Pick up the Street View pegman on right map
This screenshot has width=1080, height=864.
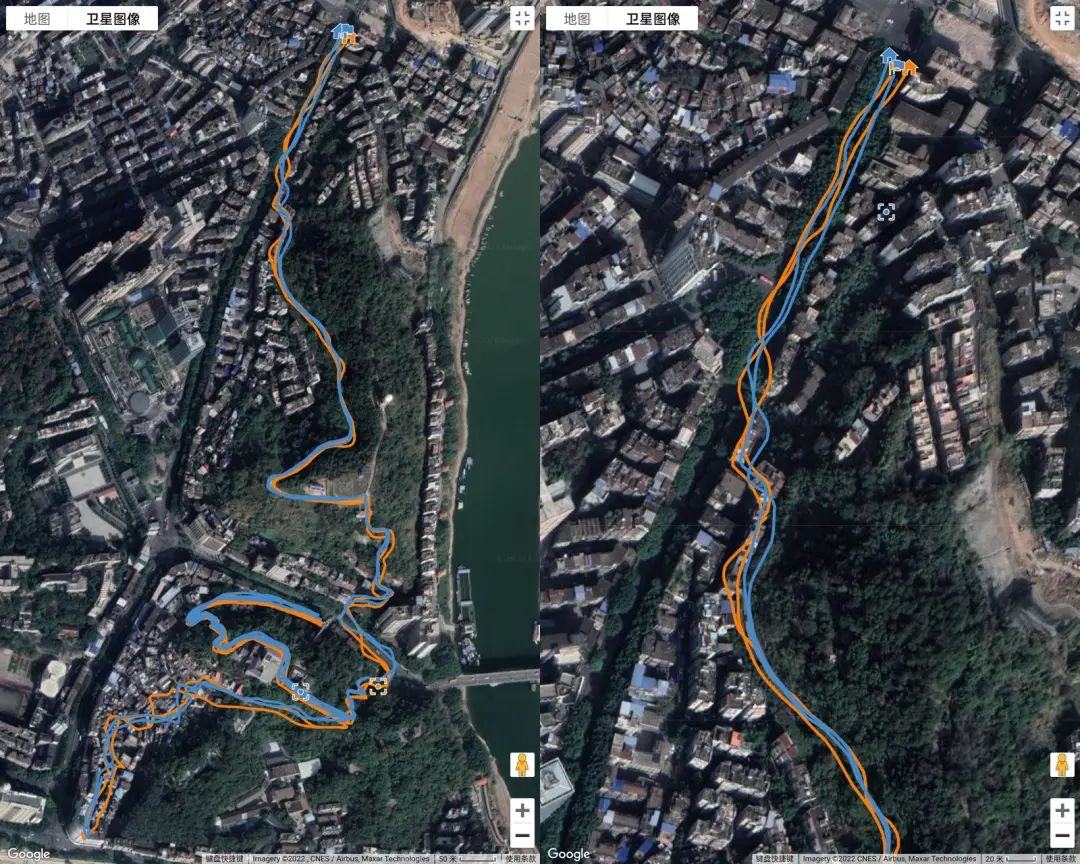click(1062, 765)
